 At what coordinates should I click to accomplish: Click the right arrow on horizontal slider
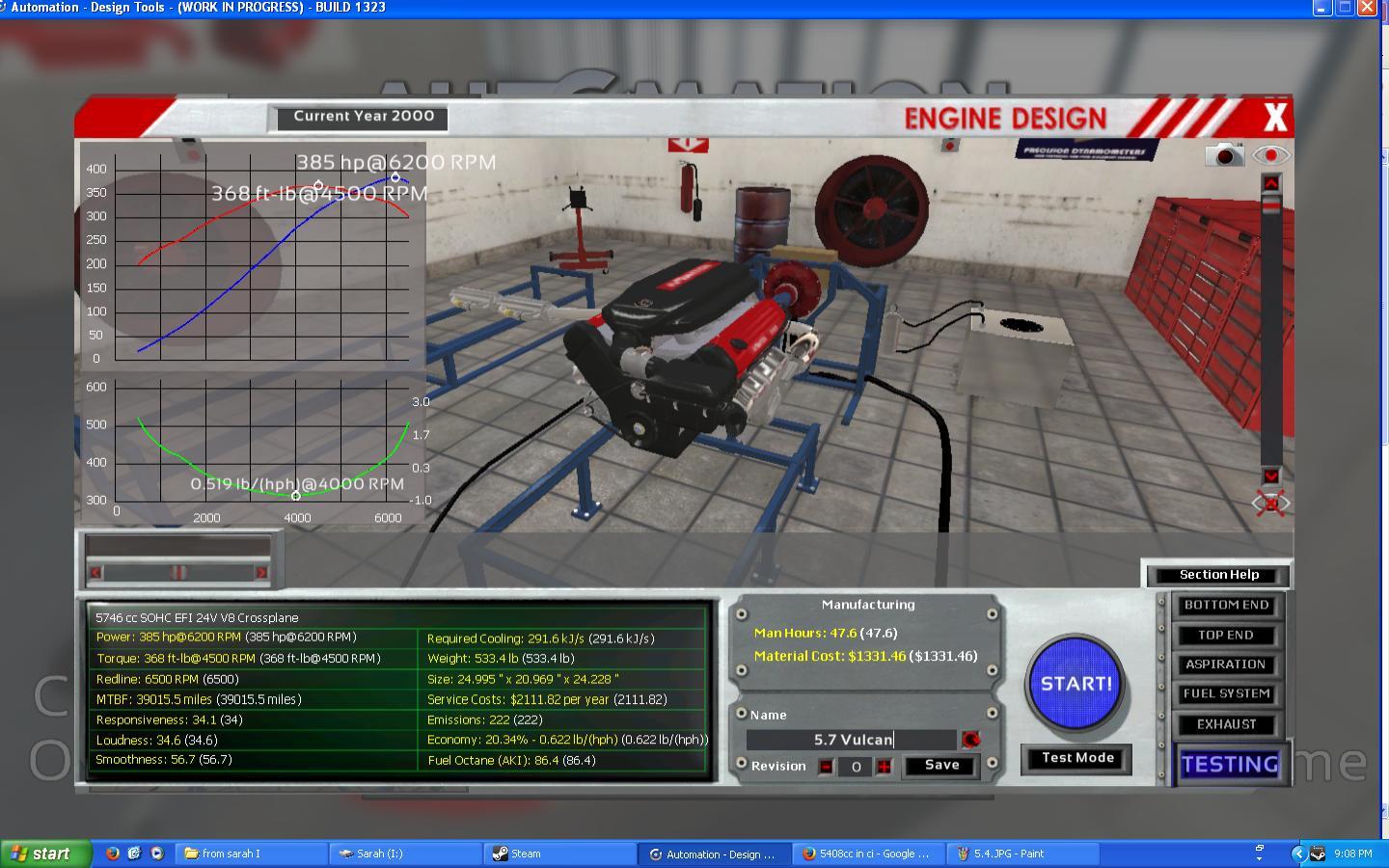260,573
